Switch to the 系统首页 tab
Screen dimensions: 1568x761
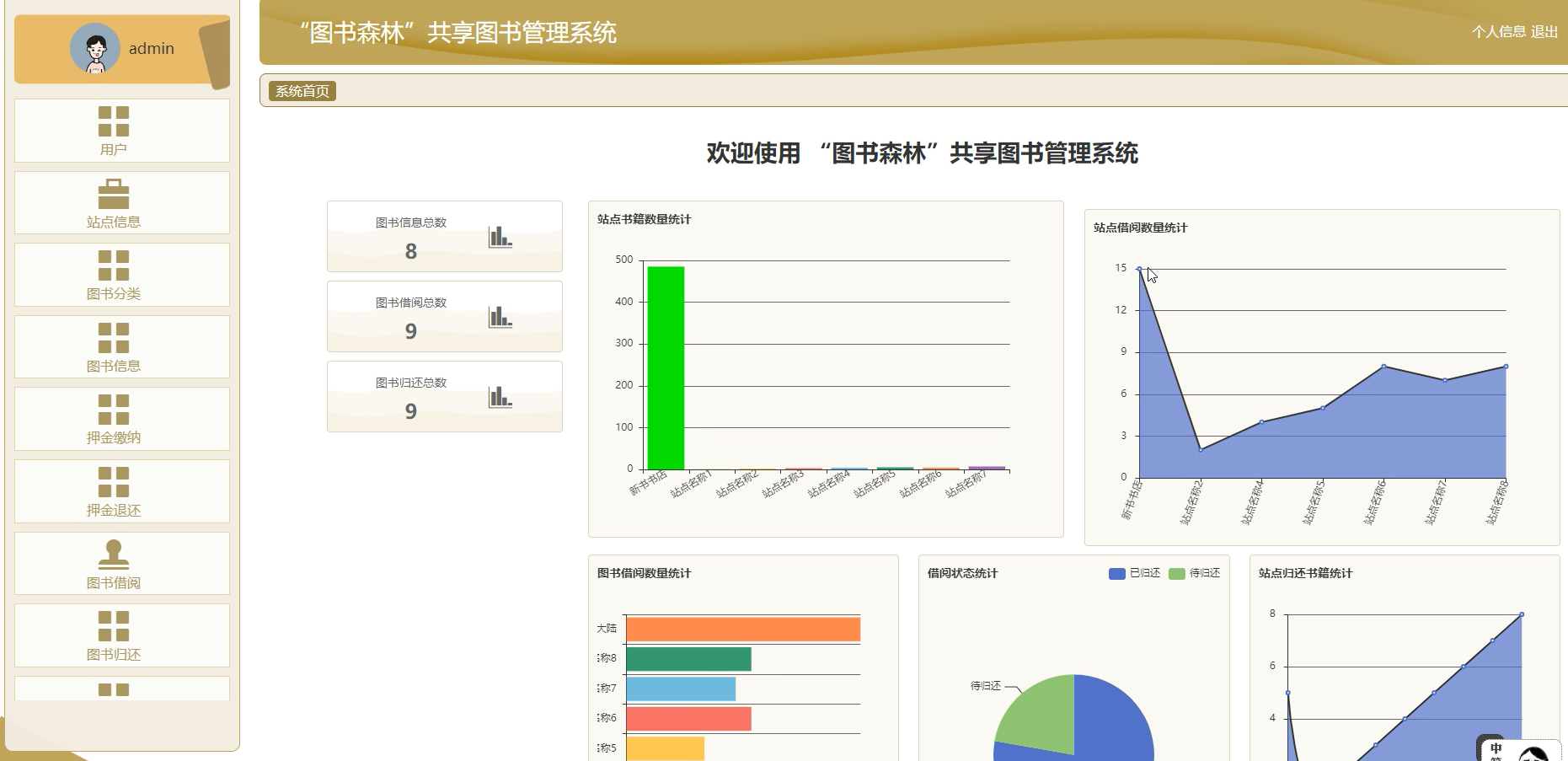(301, 90)
